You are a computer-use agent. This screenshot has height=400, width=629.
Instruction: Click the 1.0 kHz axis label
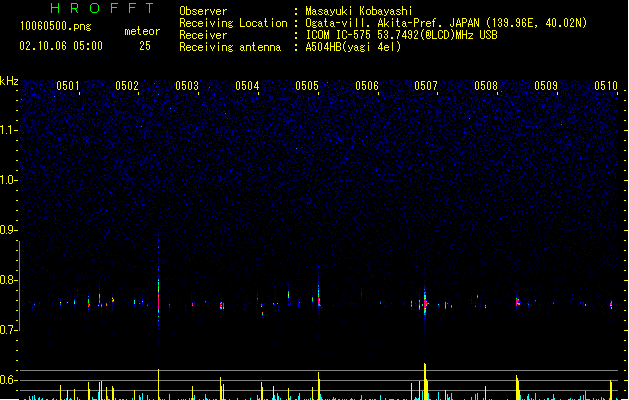click(9, 180)
